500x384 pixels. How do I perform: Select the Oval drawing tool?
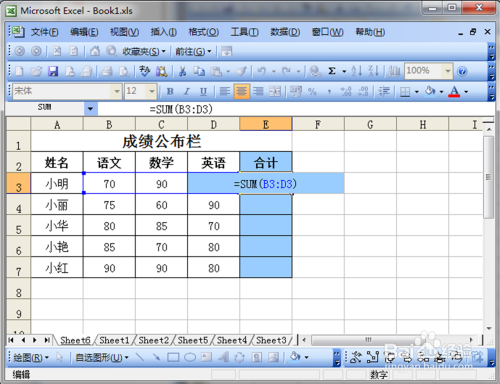pyautogui.click(x=190, y=357)
